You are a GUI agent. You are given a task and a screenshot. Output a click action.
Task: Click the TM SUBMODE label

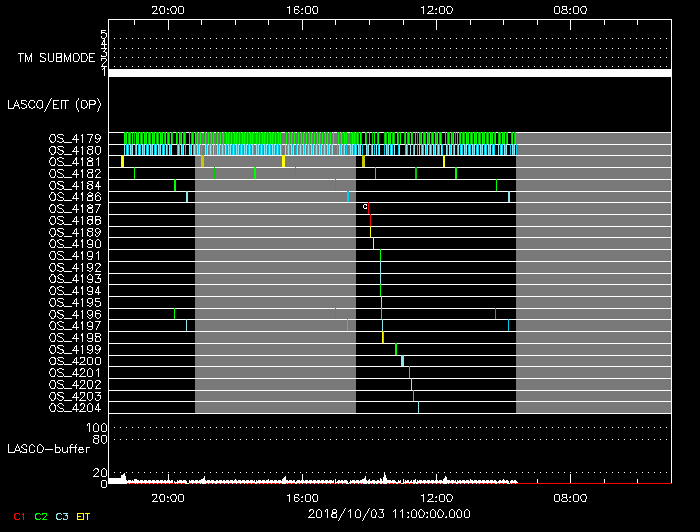55,58
